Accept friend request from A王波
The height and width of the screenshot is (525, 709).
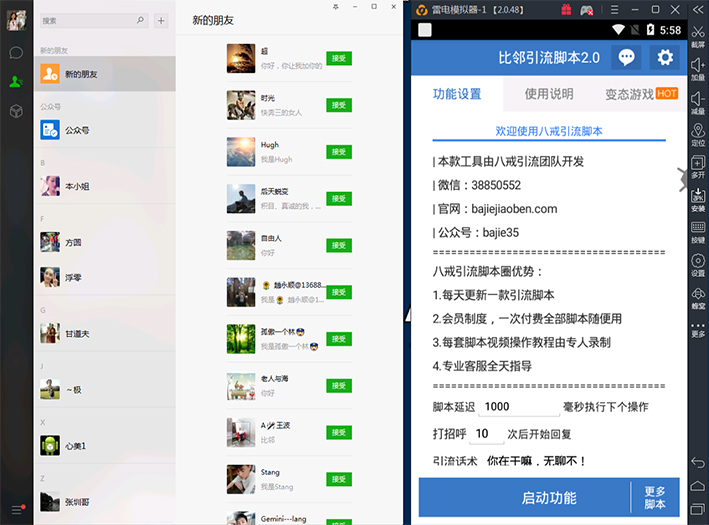pyautogui.click(x=339, y=433)
